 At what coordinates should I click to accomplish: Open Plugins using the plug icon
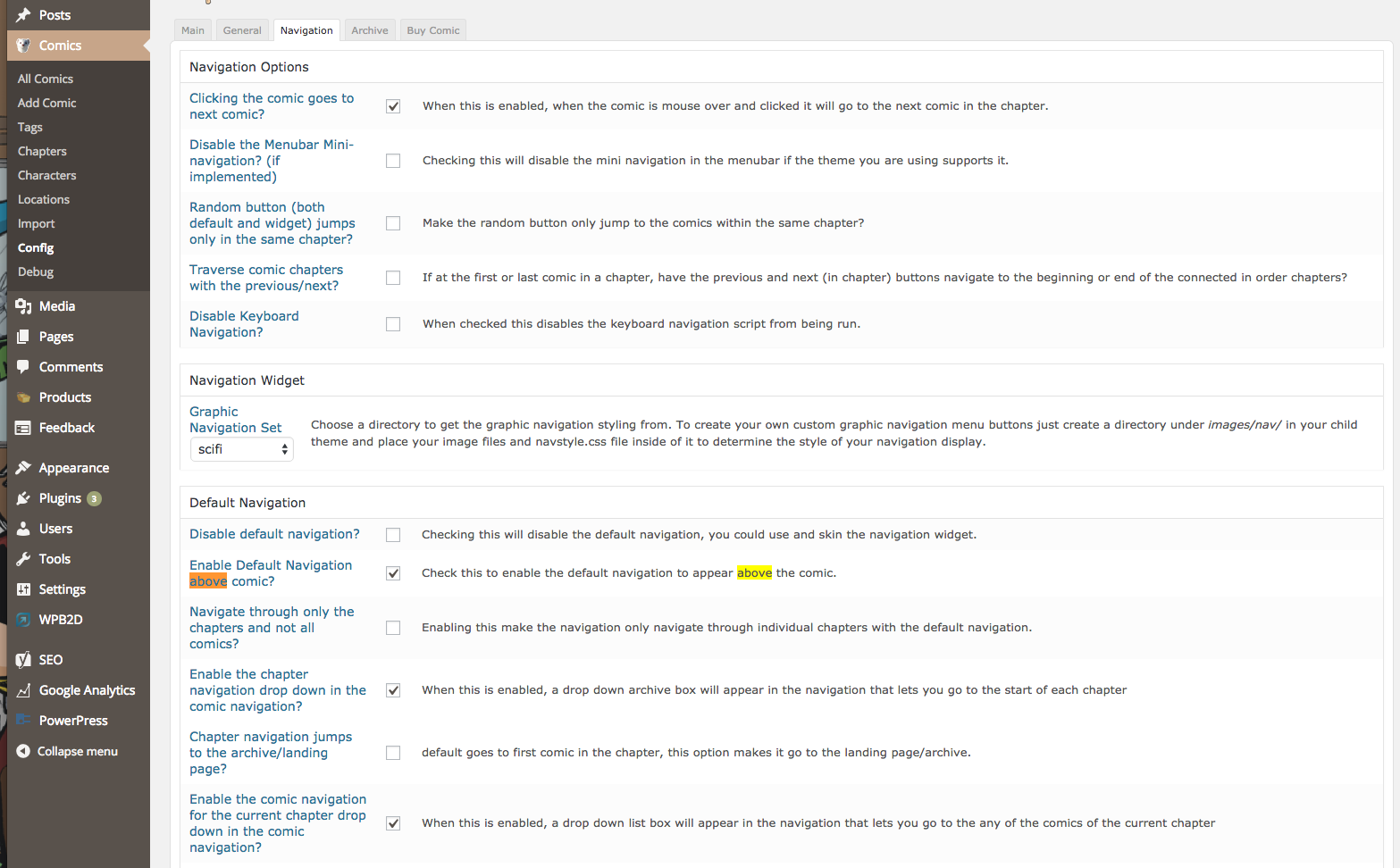[x=23, y=498]
